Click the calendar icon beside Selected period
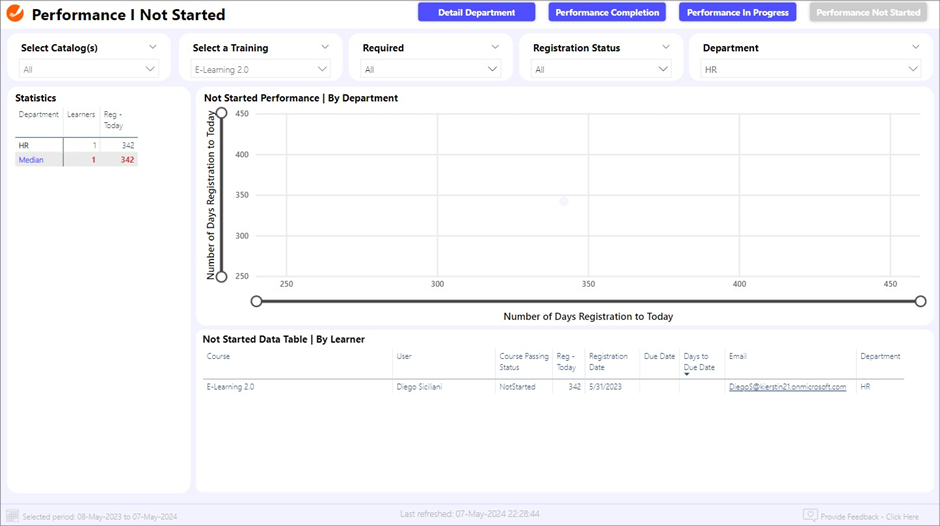The height and width of the screenshot is (526, 940). coord(13,516)
